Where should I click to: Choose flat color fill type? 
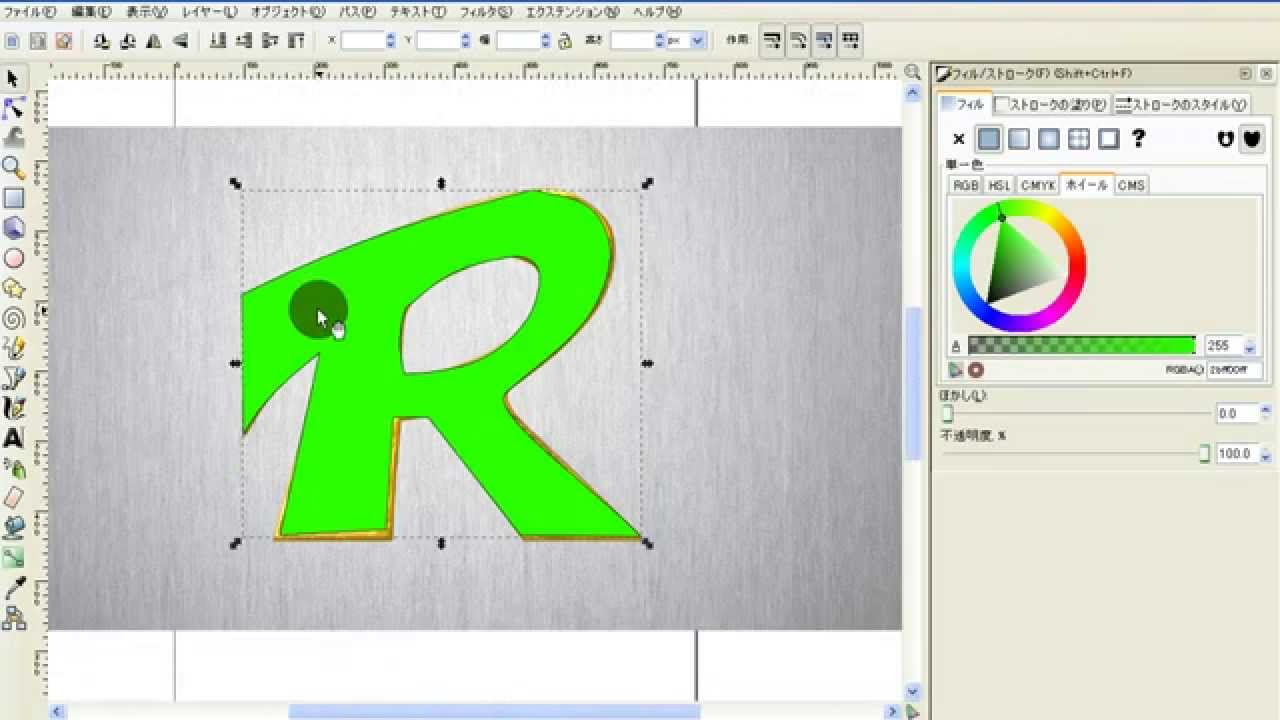pos(988,139)
